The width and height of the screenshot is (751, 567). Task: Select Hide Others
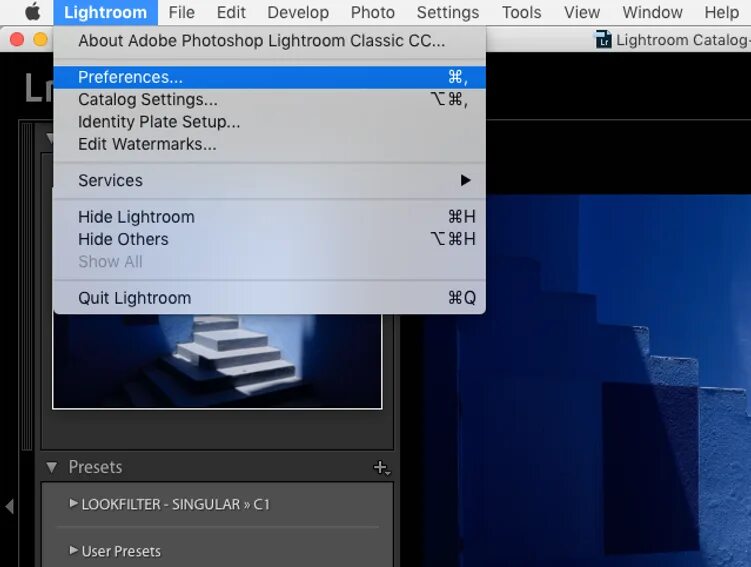[270, 239]
